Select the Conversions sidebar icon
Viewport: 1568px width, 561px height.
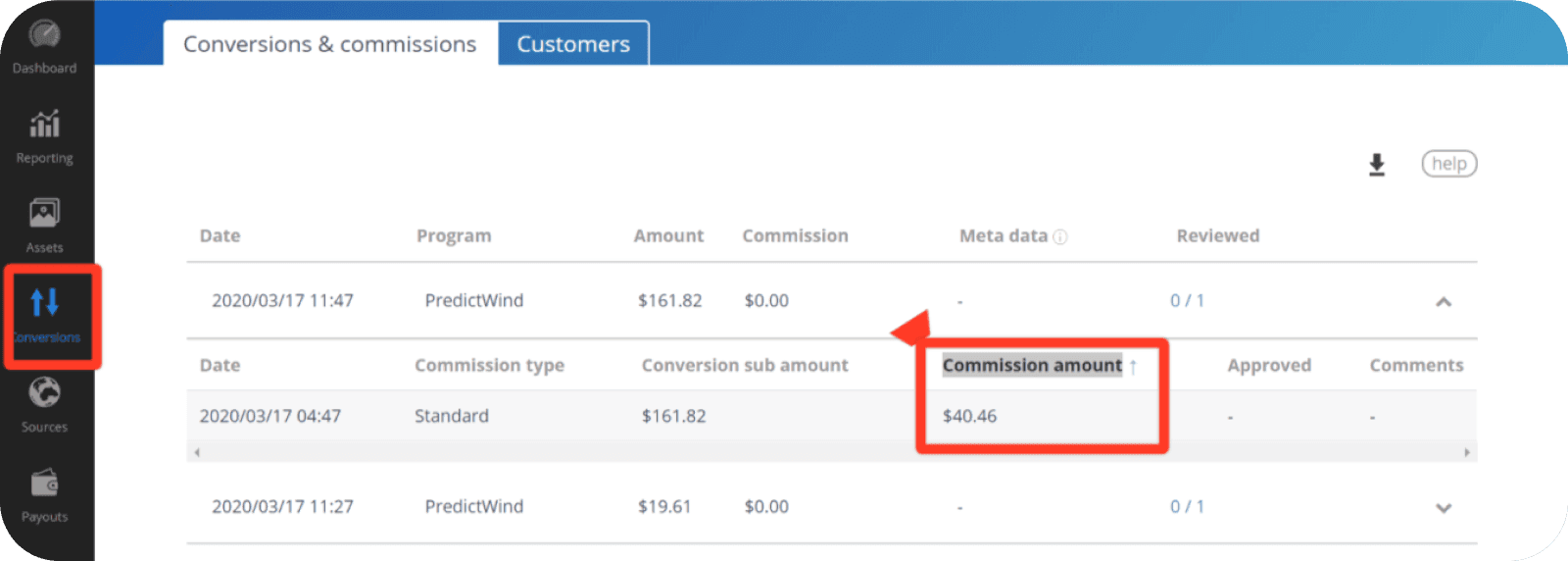[x=45, y=304]
